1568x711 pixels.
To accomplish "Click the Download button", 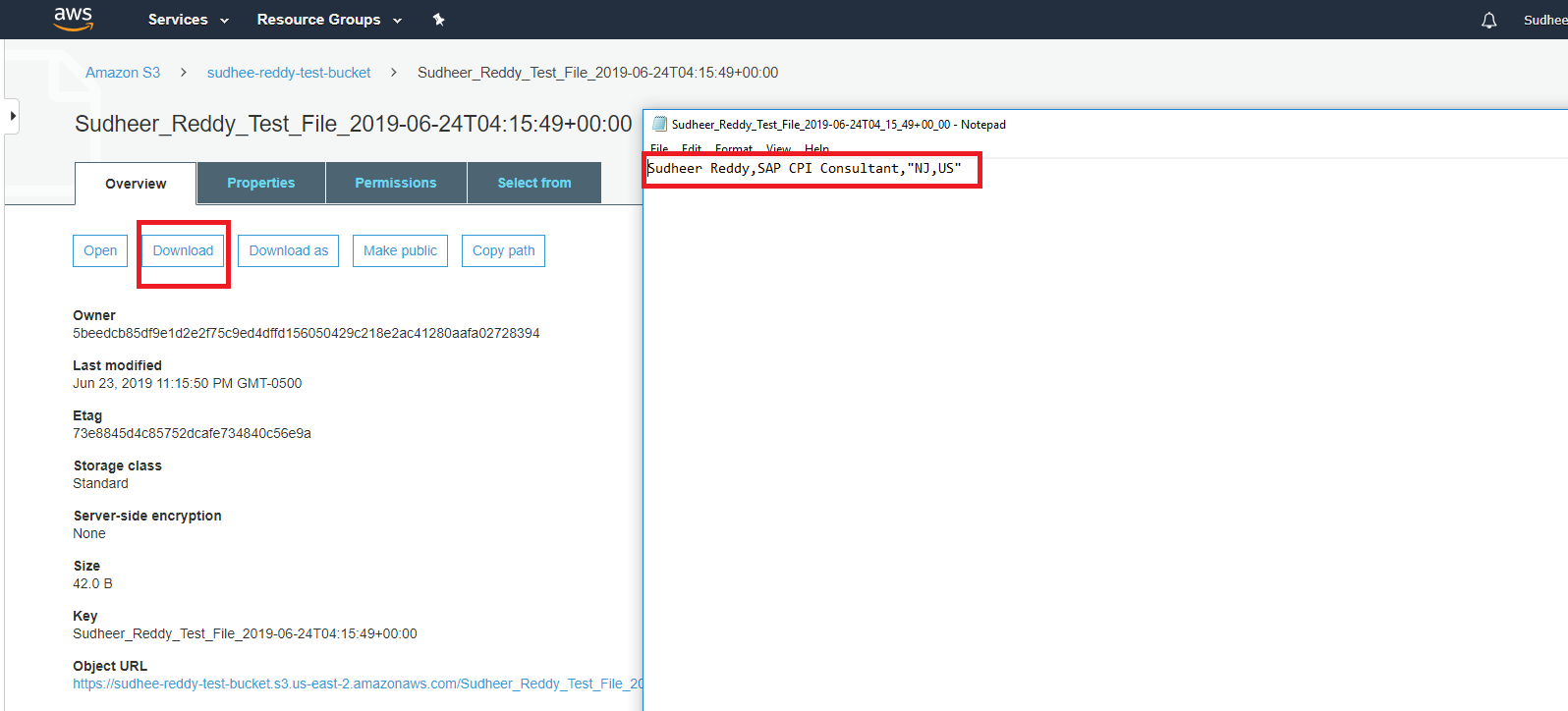I will (183, 250).
